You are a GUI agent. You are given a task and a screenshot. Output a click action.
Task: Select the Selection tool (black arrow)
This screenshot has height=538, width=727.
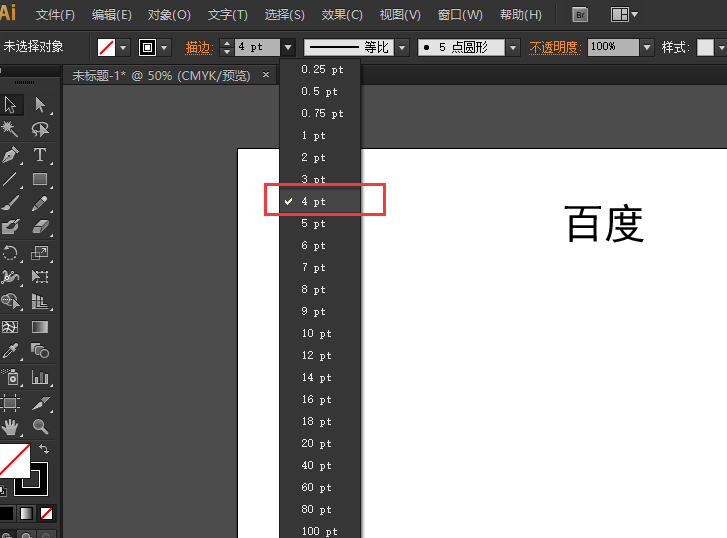[x=10, y=105]
